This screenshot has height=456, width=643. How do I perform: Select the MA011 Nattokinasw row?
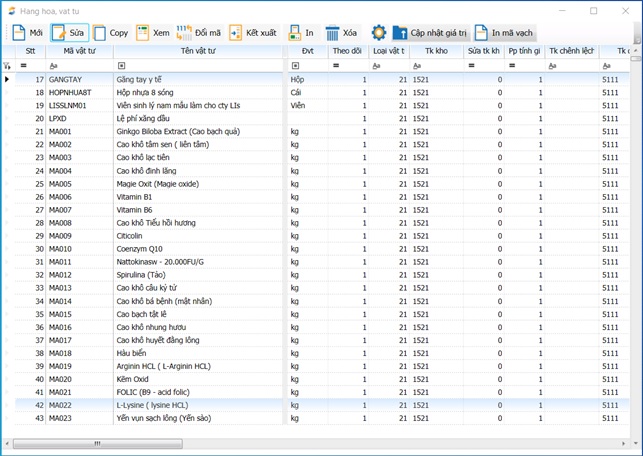[160, 262]
